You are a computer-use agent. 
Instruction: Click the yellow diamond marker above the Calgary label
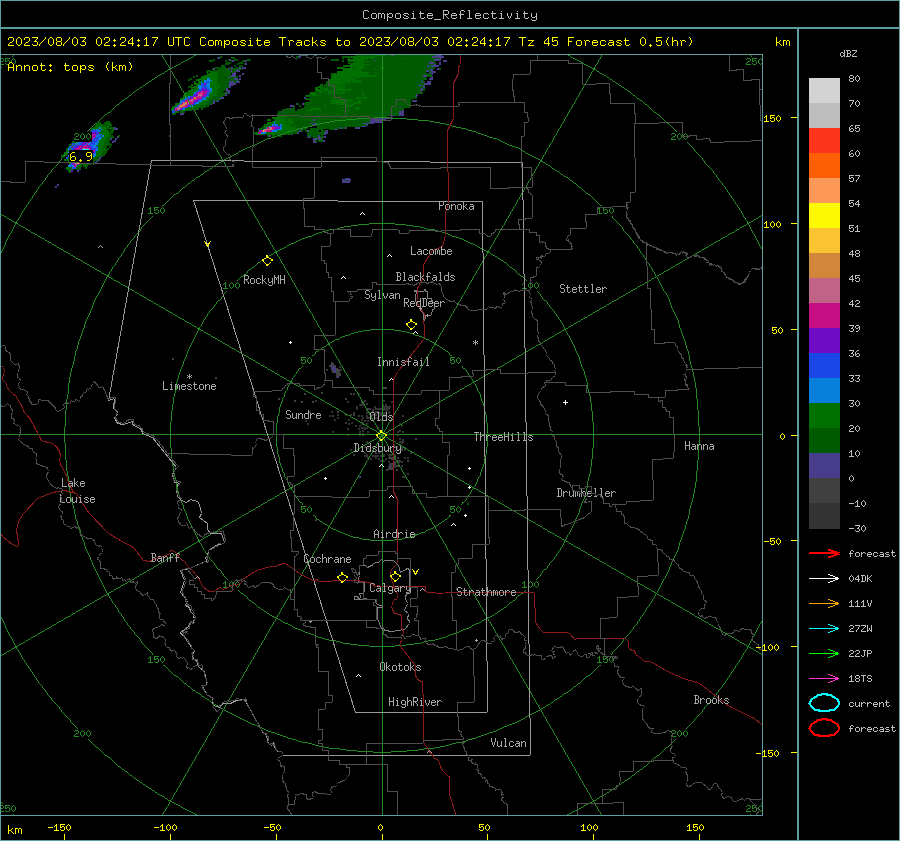pyautogui.click(x=395, y=576)
